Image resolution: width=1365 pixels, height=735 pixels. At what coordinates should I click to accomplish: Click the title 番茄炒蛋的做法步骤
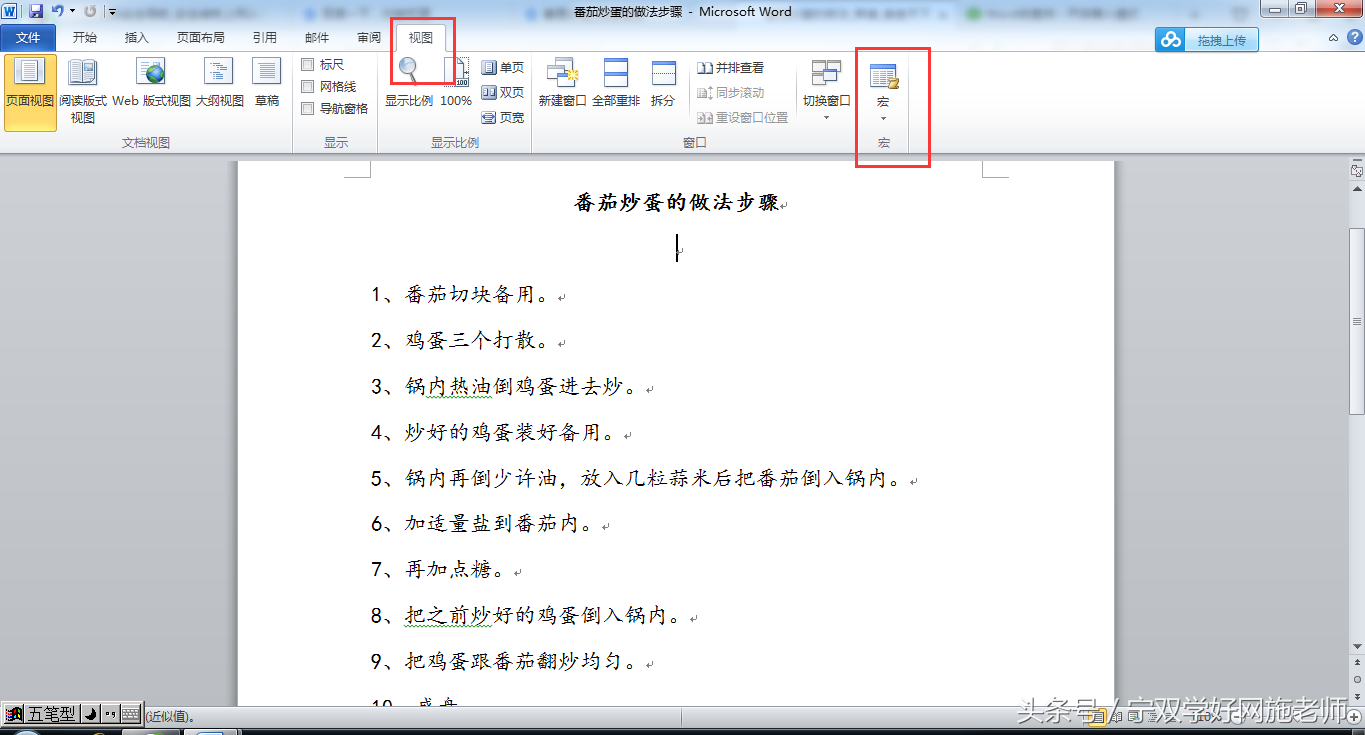coord(676,203)
